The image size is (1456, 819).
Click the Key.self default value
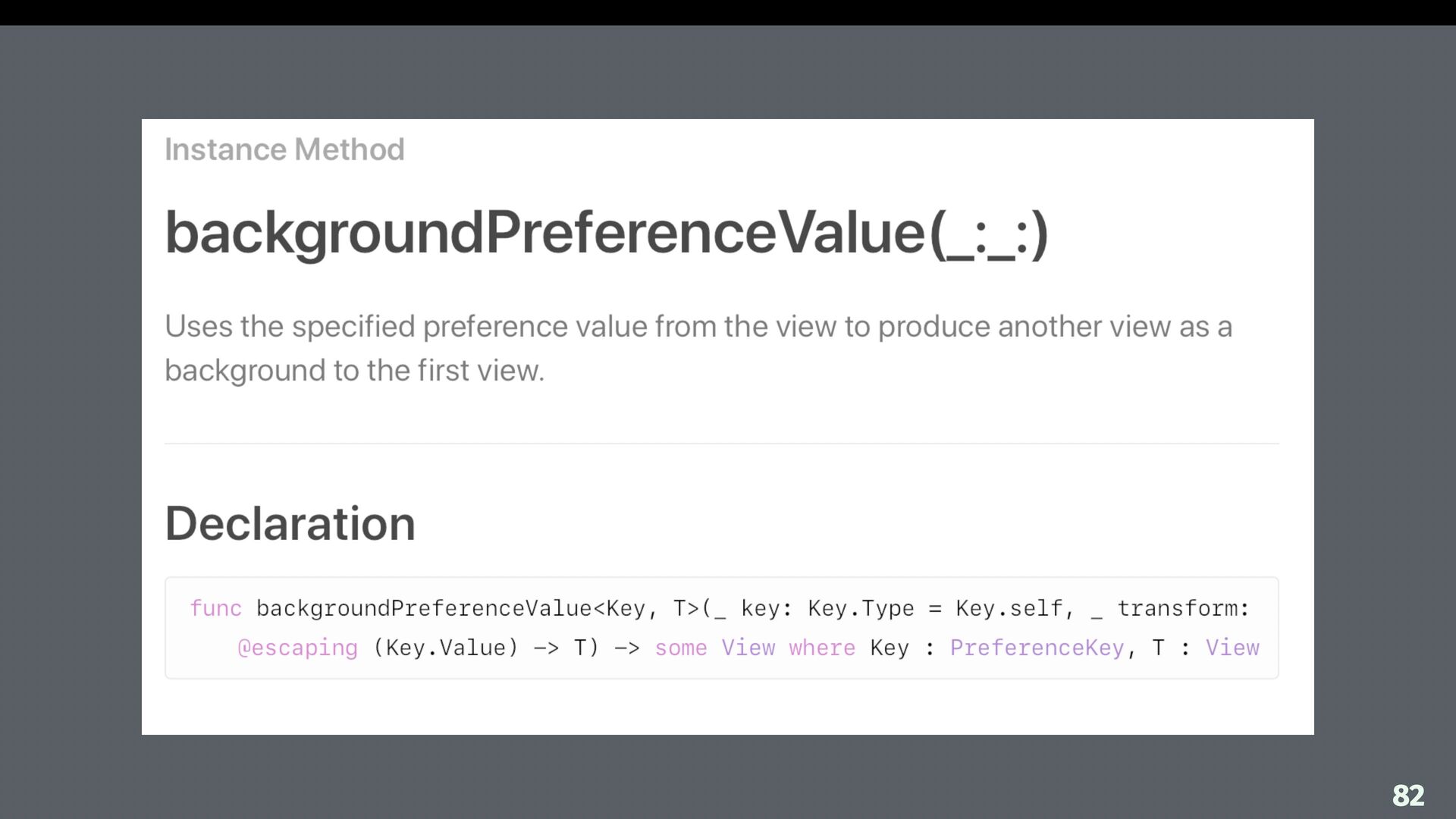tap(1009, 608)
